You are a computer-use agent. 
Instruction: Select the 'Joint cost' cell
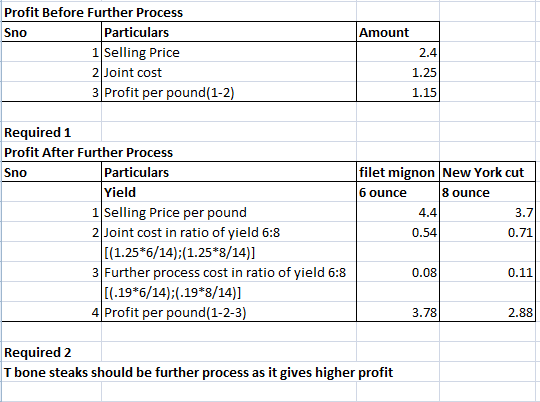229,72
